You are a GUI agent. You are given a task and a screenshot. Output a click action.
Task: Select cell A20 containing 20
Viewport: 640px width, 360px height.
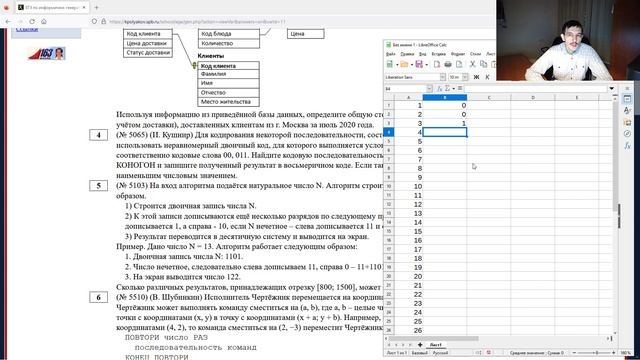pos(409,276)
